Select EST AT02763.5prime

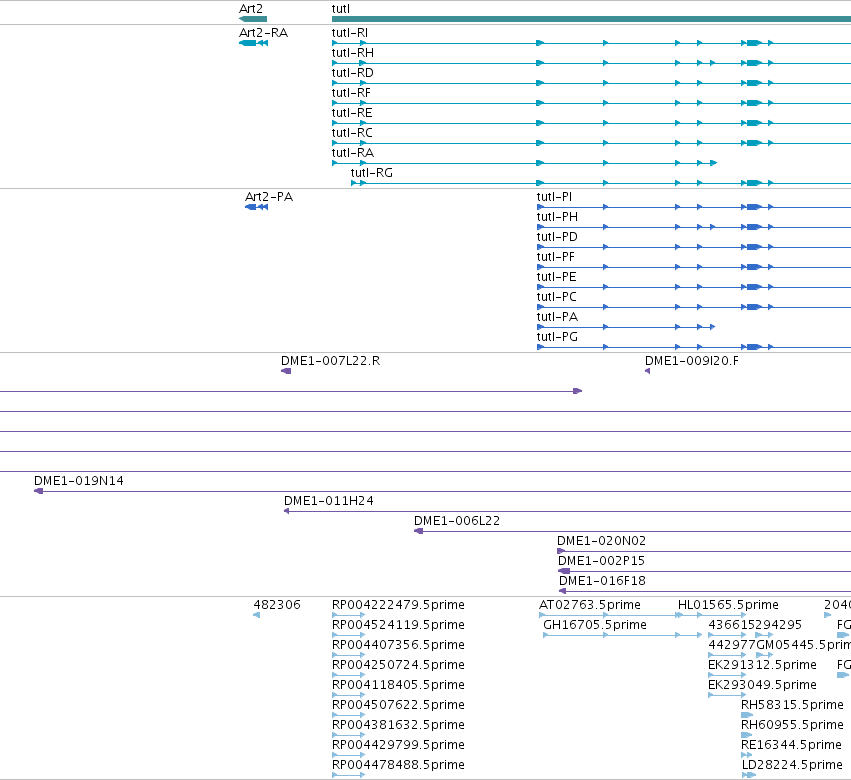[590, 605]
